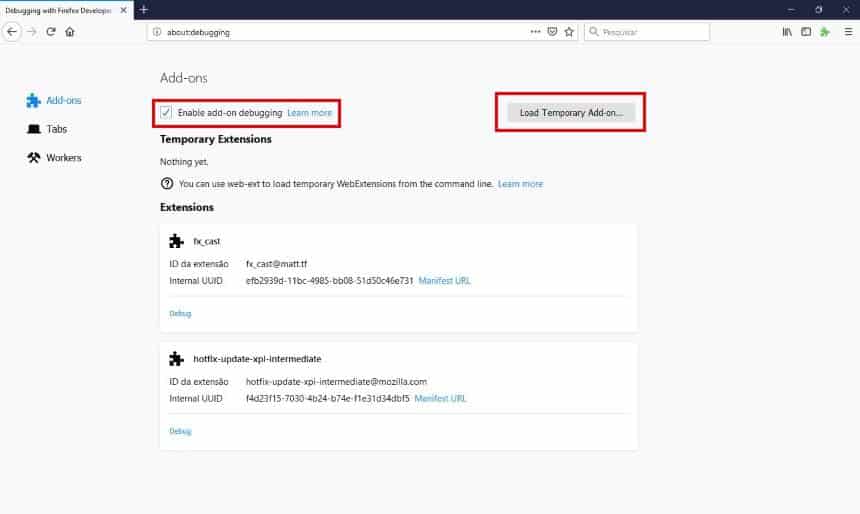
Task: Switch to Tabs section in sidebar
Action: click(47, 129)
